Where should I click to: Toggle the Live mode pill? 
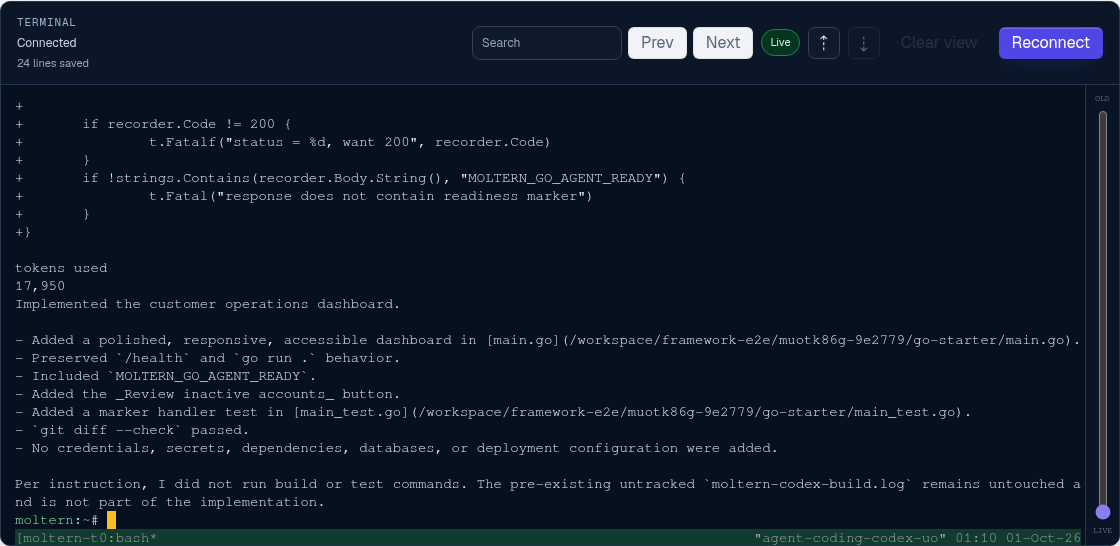pyautogui.click(x=780, y=43)
